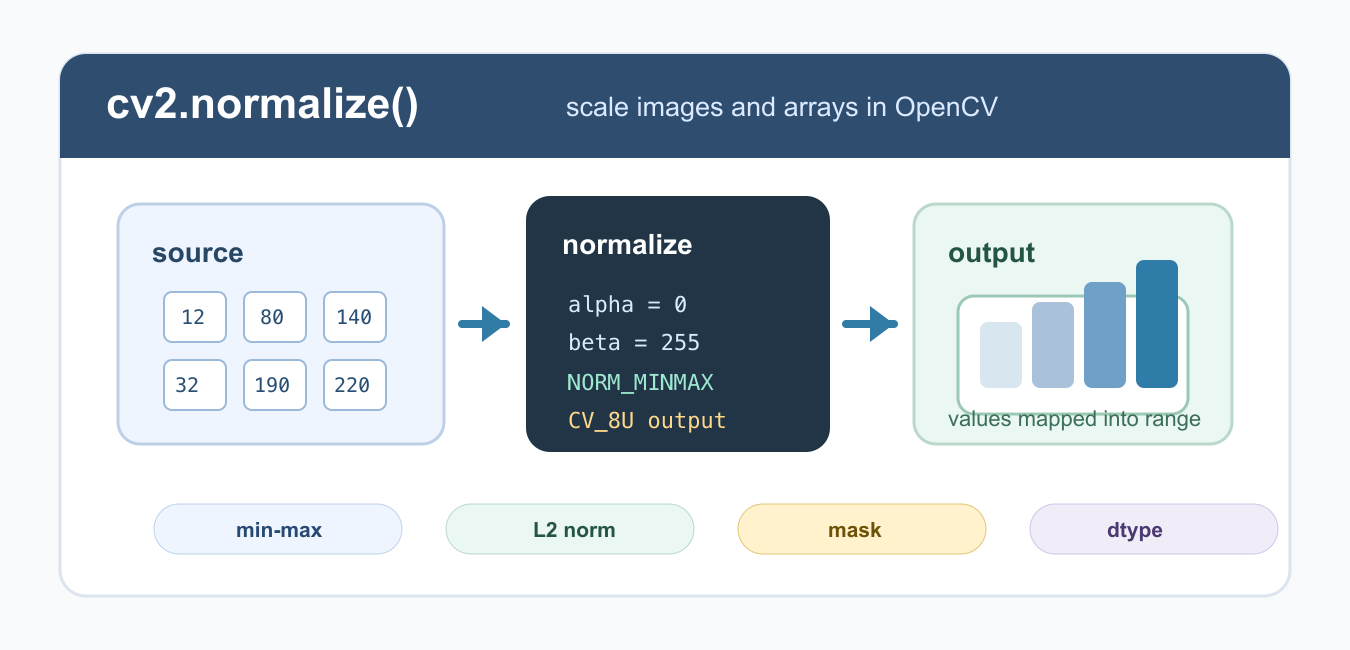Select the beta = 255 line
Viewport: 1350px width, 650px height.
[634, 343]
